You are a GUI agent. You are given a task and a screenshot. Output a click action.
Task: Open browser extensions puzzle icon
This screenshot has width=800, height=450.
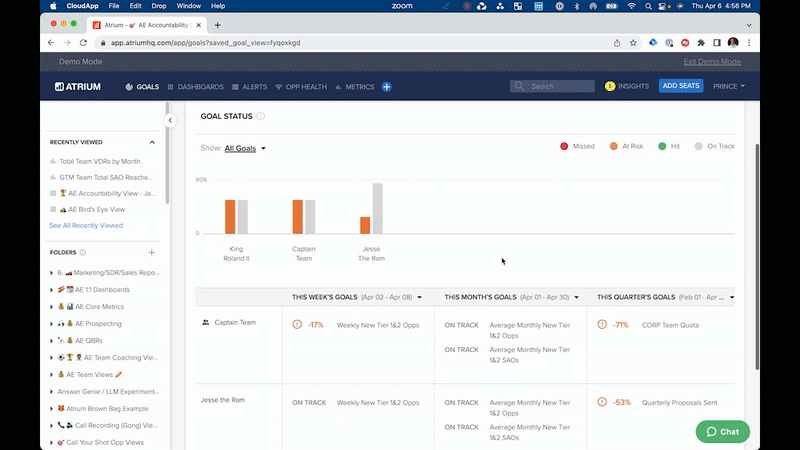pyautogui.click(x=701, y=43)
